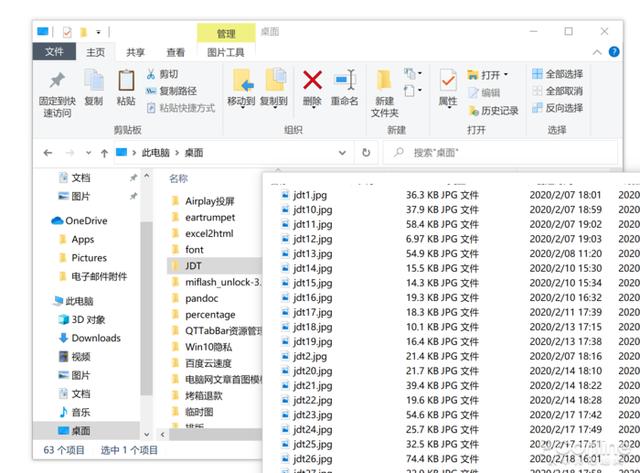Switch to the Share (共享) tab
Screen dimensions: 640x473
coord(135,52)
